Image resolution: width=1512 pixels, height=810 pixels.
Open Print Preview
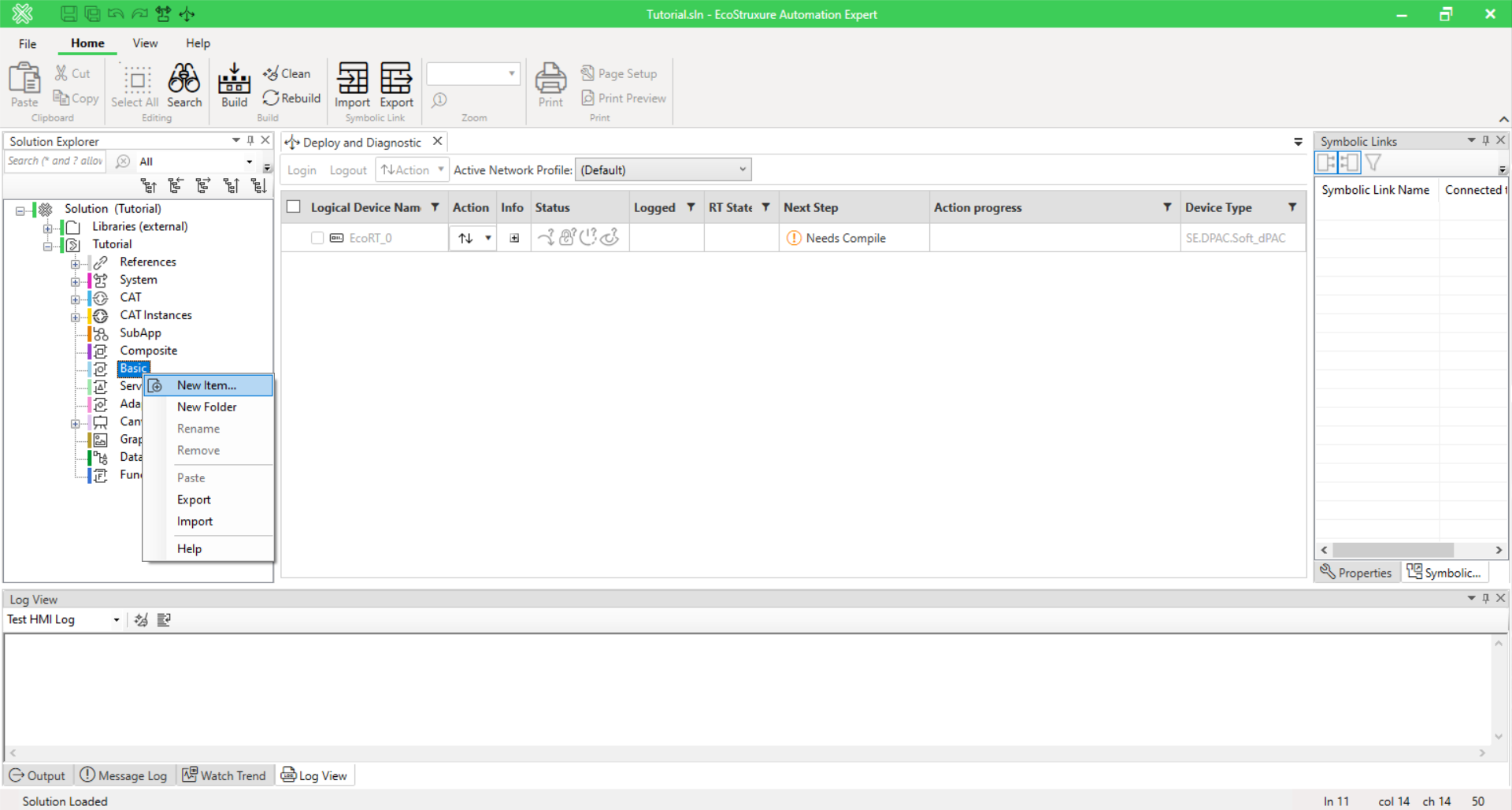click(x=624, y=98)
